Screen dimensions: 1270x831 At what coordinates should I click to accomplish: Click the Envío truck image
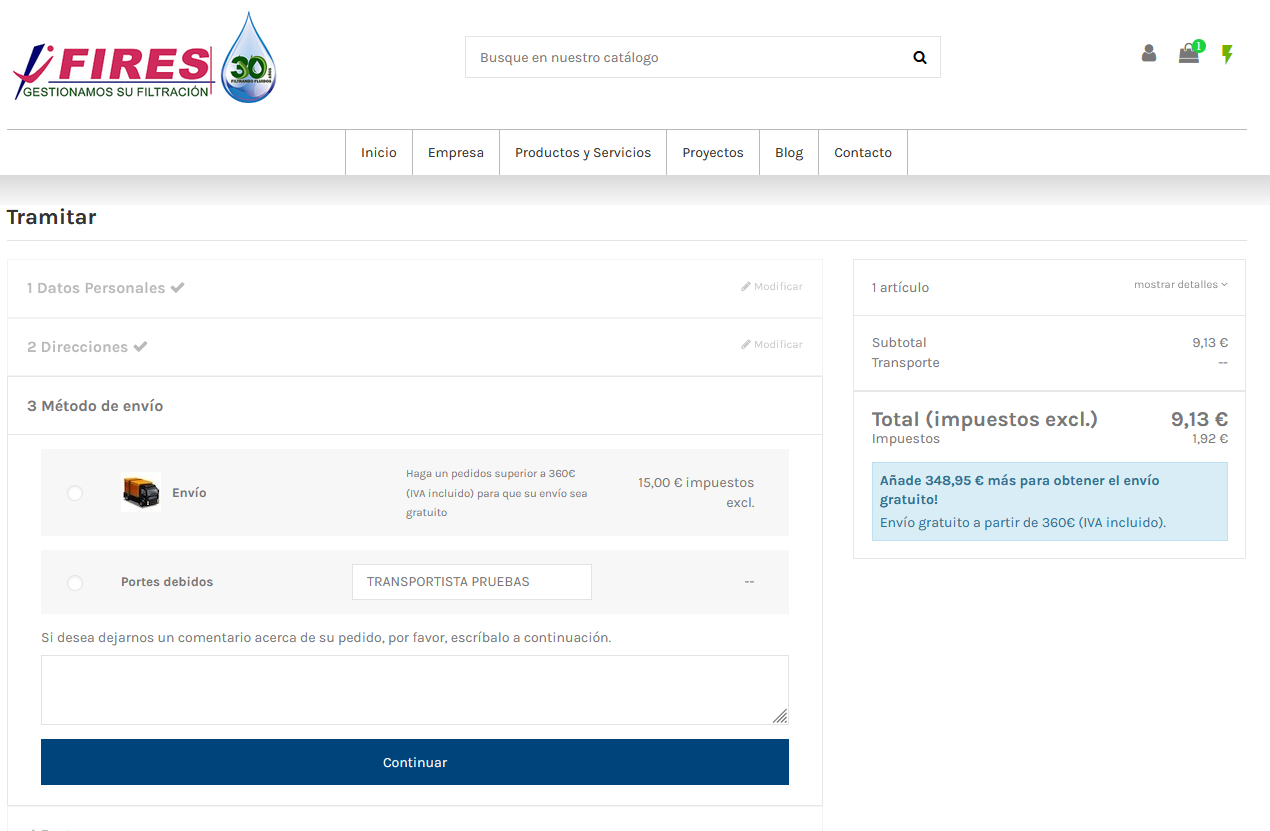(x=141, y=492)
